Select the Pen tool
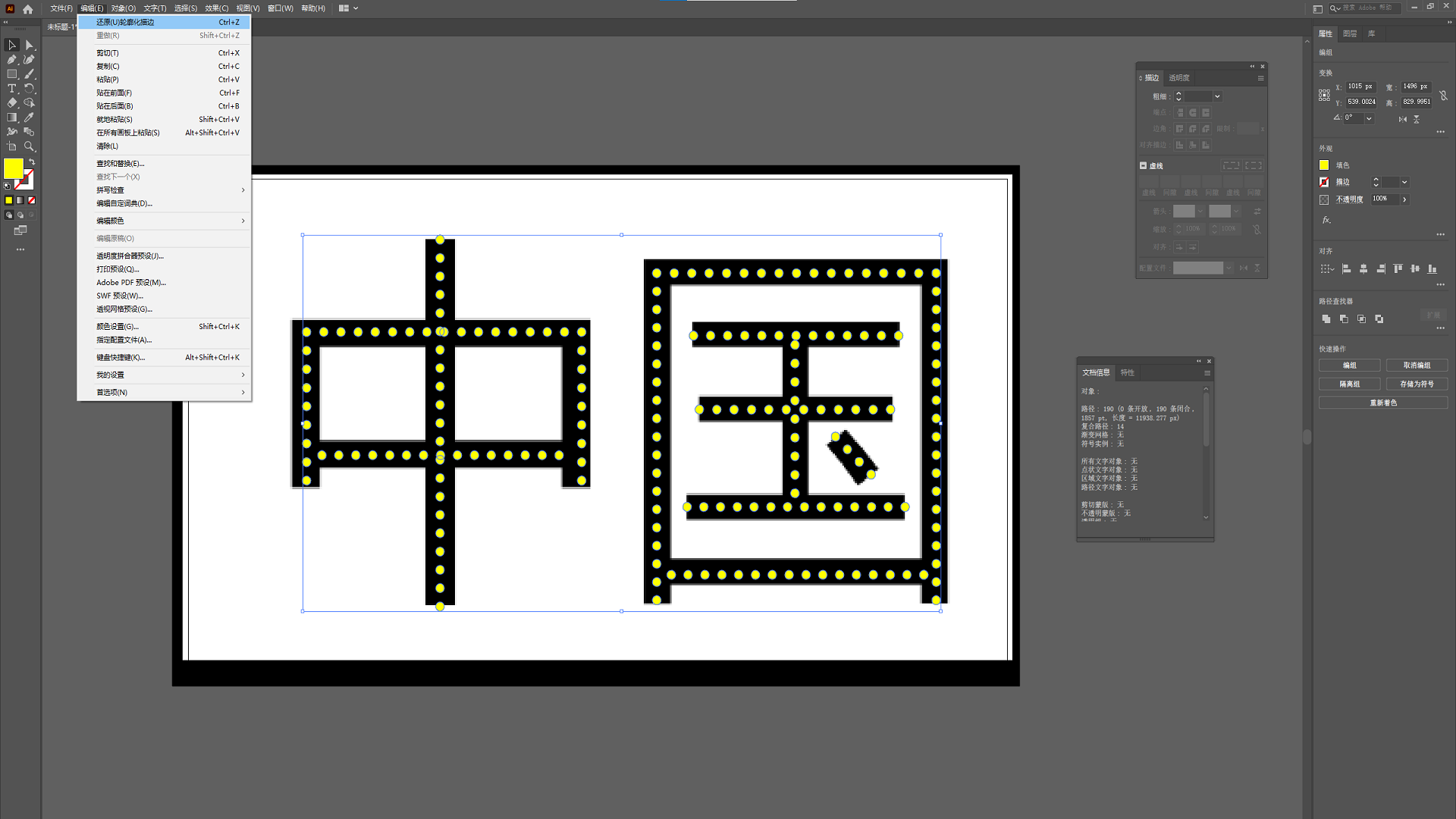 (x=12, y=60)
